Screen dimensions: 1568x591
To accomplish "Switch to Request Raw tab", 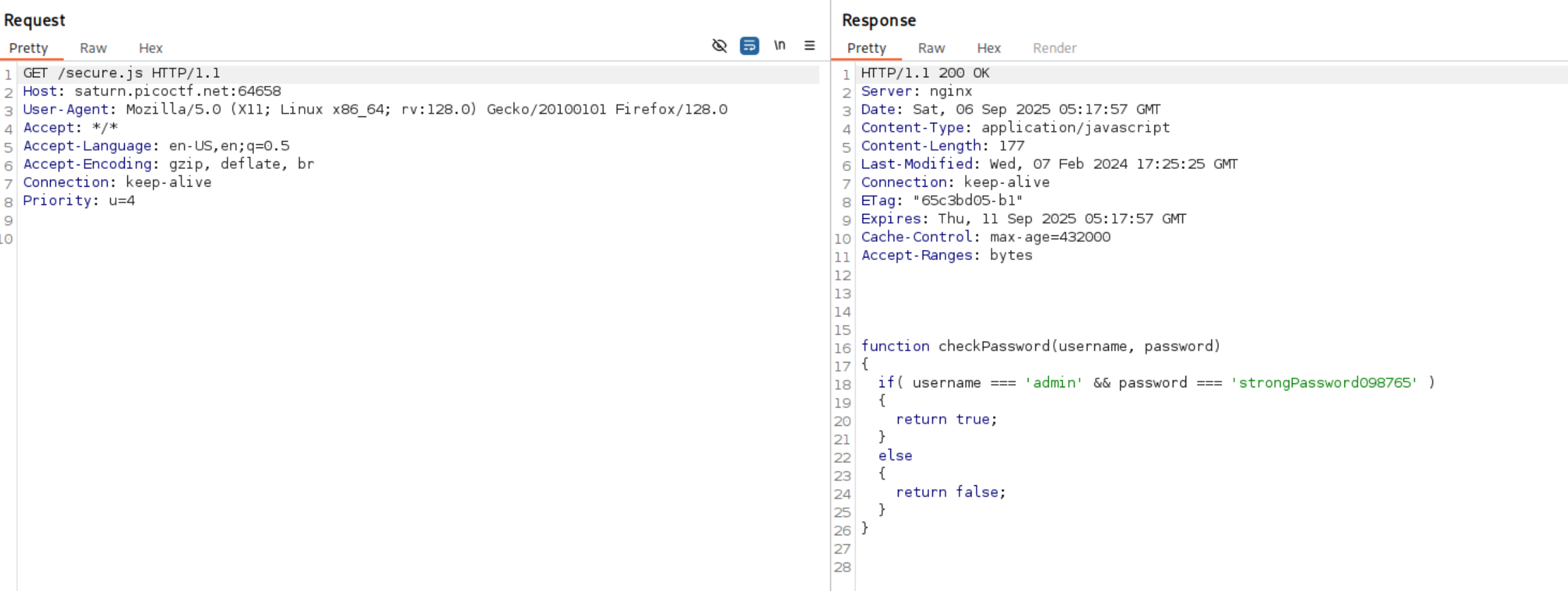I will click(93, 48).
